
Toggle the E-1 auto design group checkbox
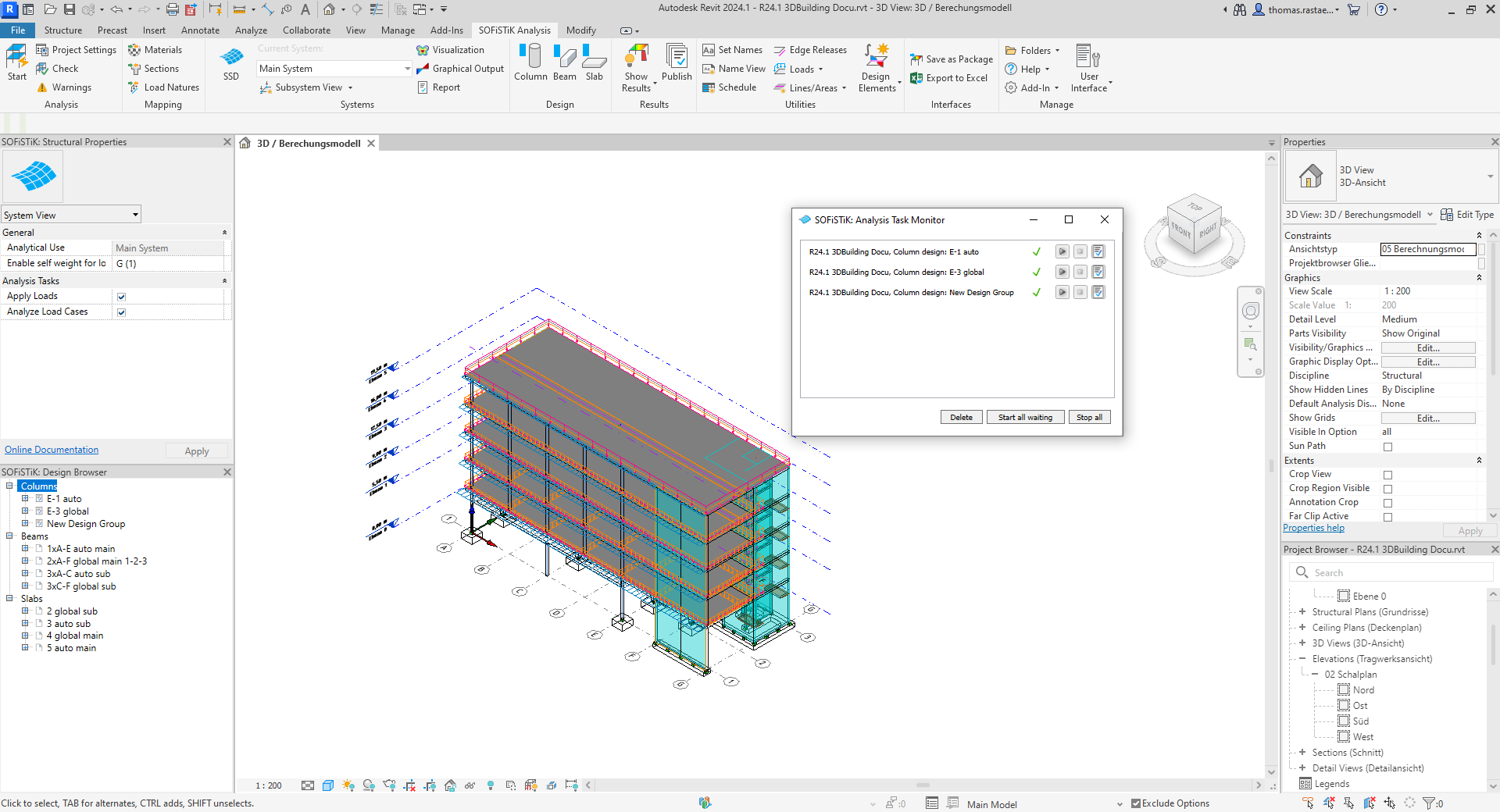pyautogui.click(x=39, y=498)
